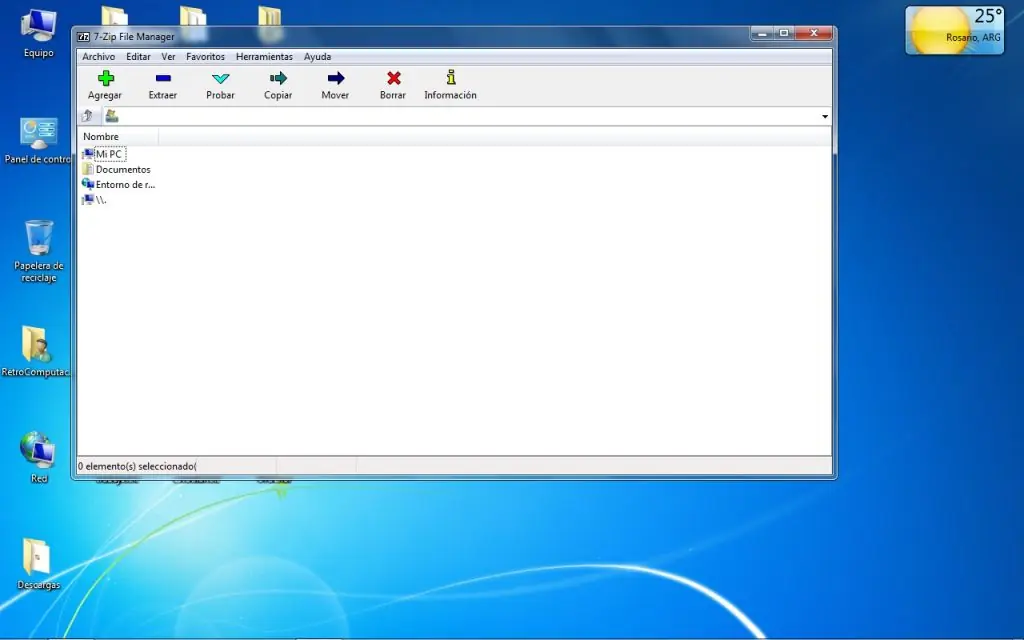The width and height of the screenshot is (1024, 640).
Task: Select the \\. entry icon
Action: (x=88, y=200)
